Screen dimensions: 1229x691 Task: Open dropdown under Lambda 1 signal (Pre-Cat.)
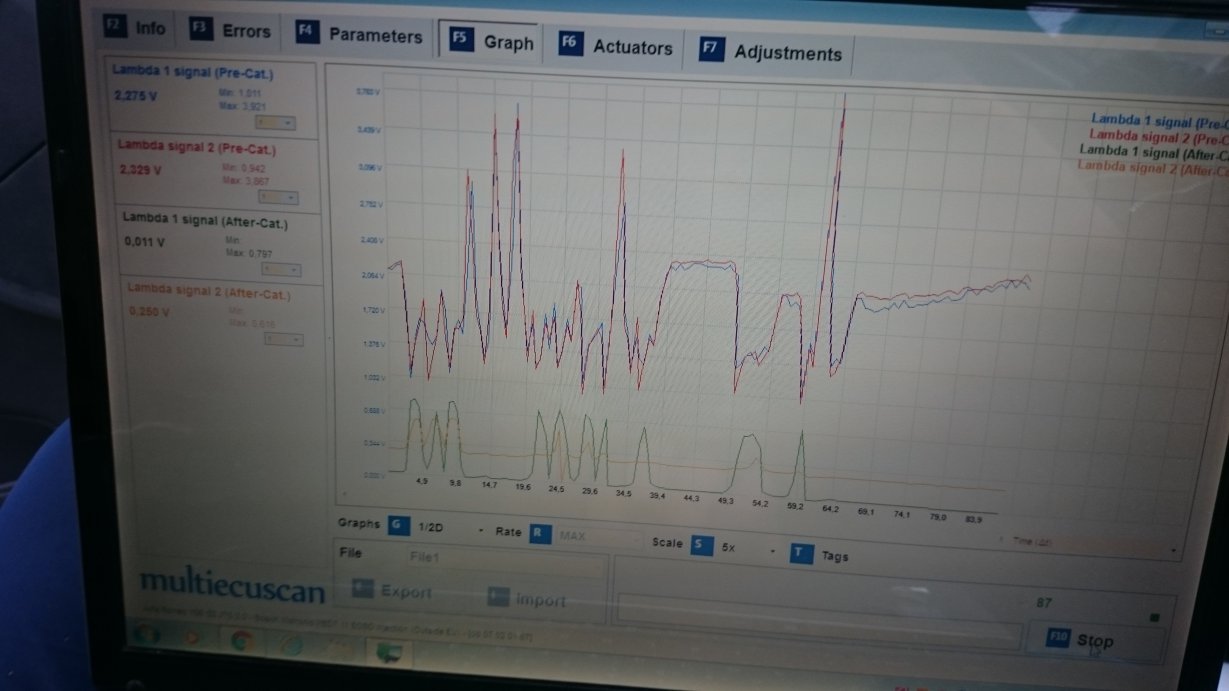coord(277,122)
